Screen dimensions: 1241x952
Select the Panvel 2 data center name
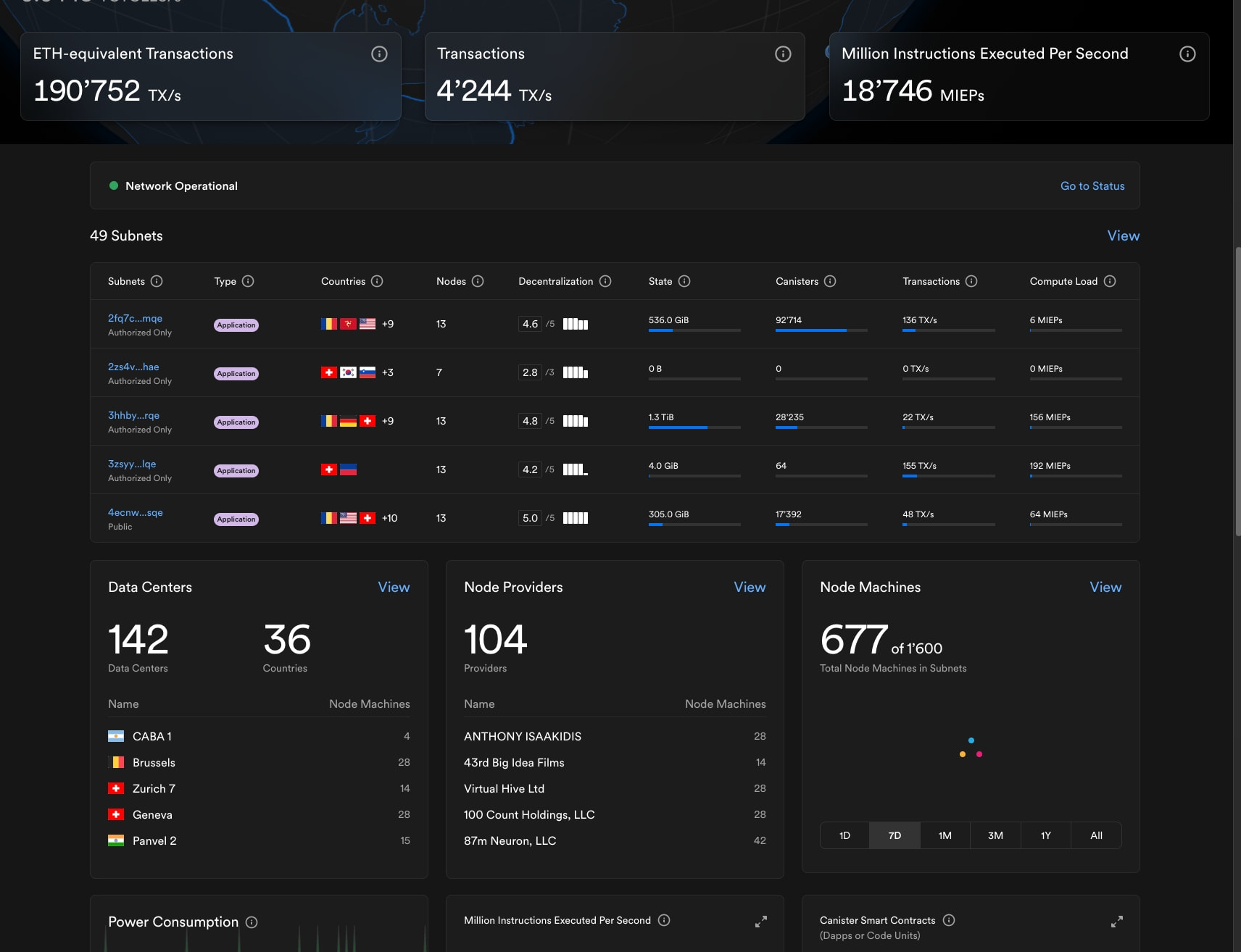[154, 840]
